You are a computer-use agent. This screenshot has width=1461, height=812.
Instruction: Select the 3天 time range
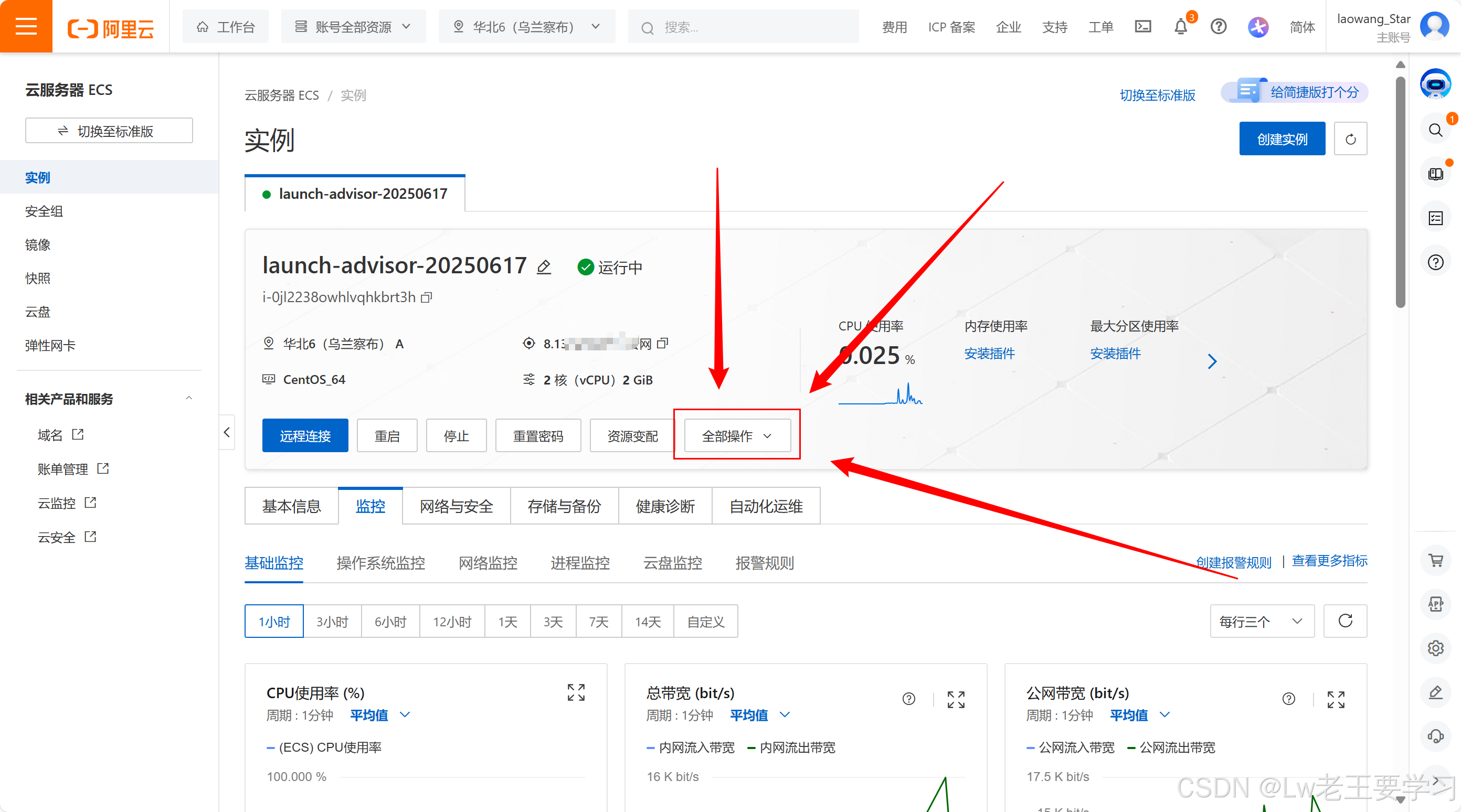point(553,622)
